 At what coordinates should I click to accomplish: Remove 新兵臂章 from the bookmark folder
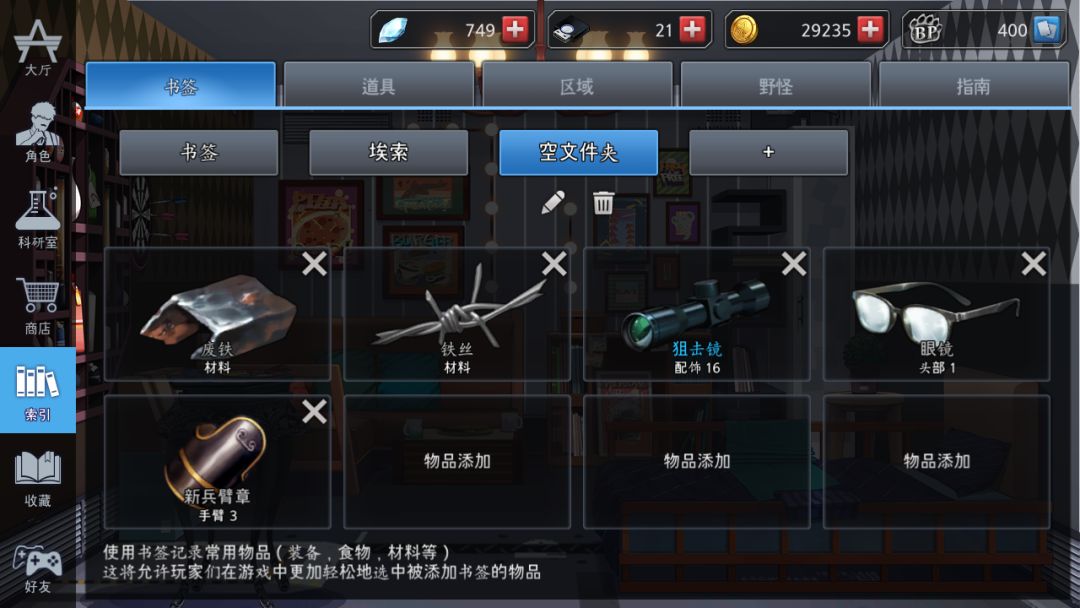coord(314,412)
